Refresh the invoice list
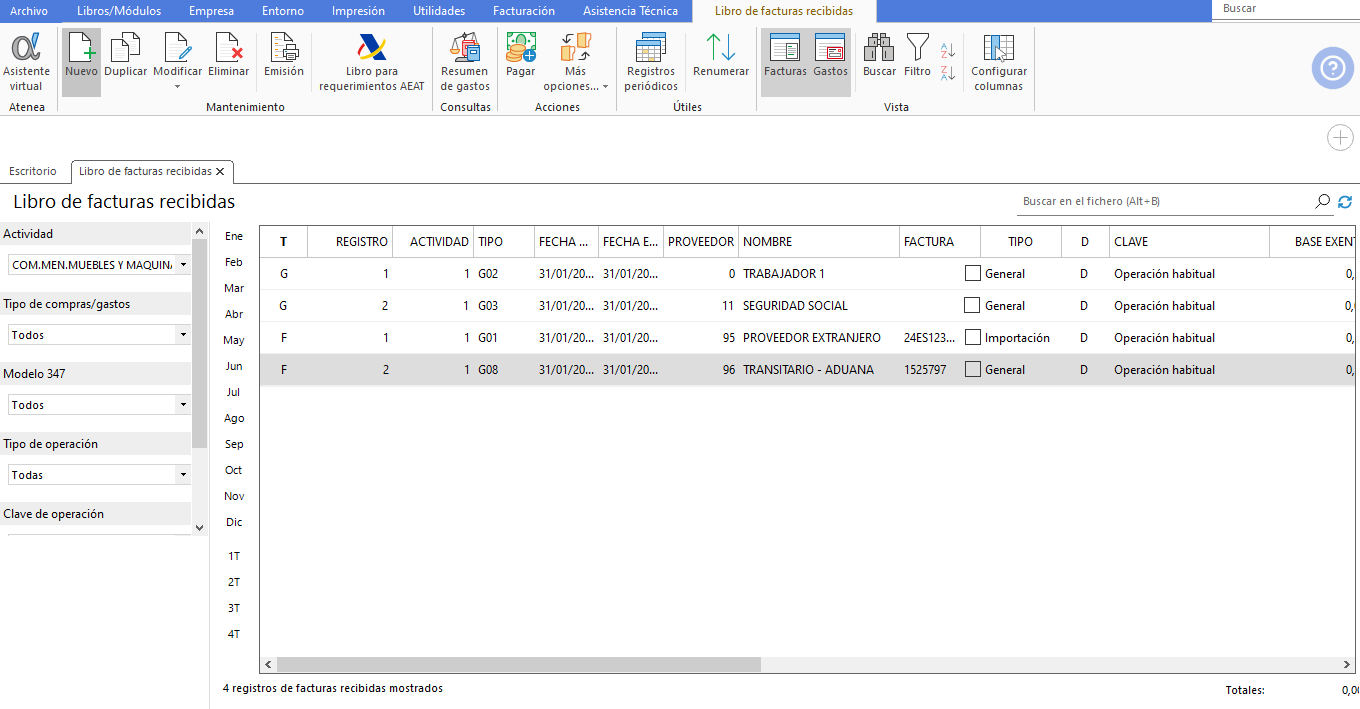Screen dimensions: 1360x709 pos(1345,201)
